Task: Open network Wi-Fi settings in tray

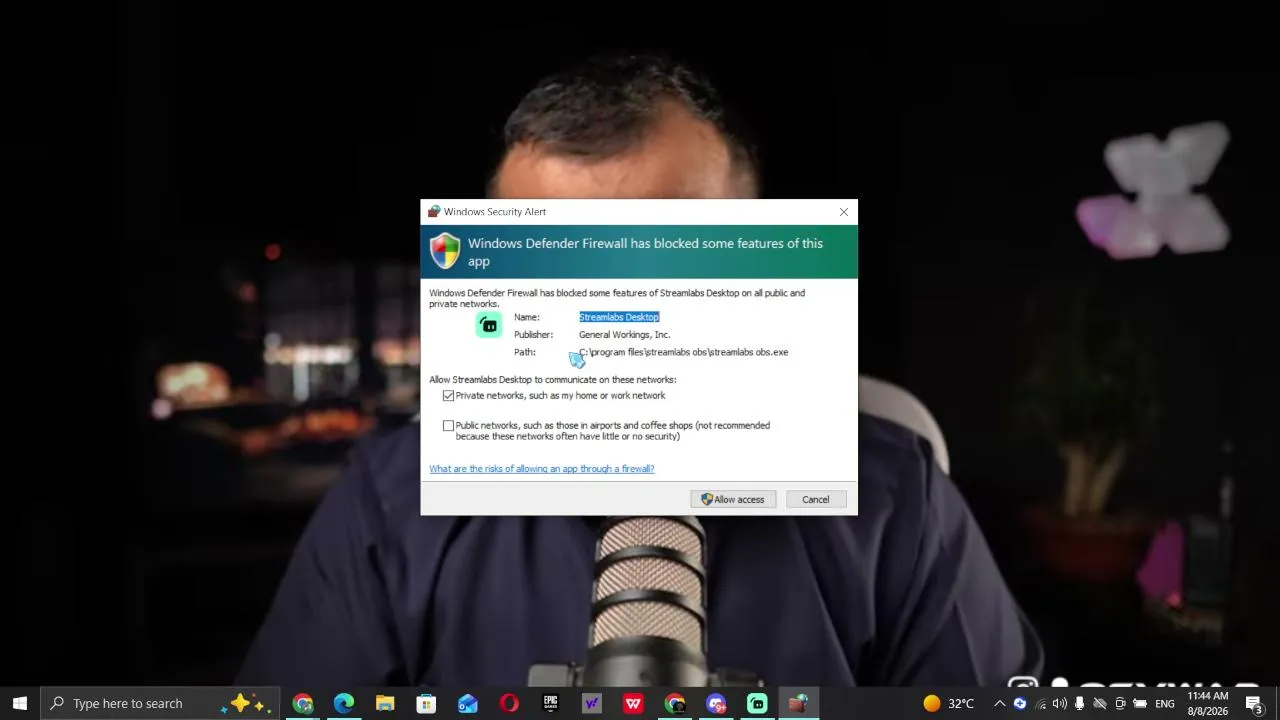Action: tap(1040, 703)
